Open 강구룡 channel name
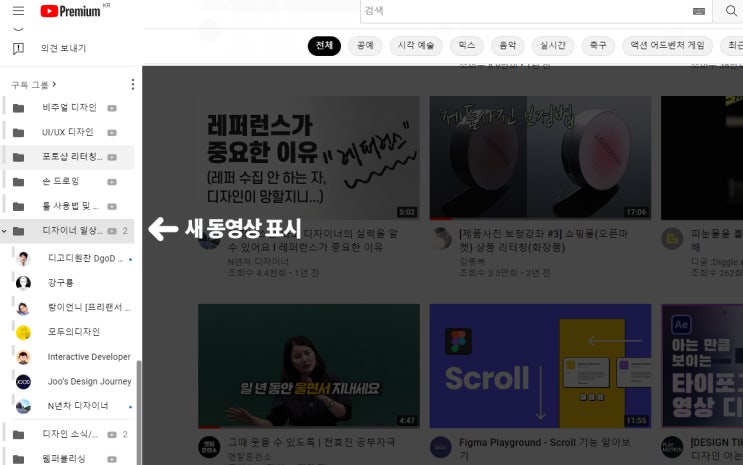Screen dimensions: 743x465 pos(61,283)
